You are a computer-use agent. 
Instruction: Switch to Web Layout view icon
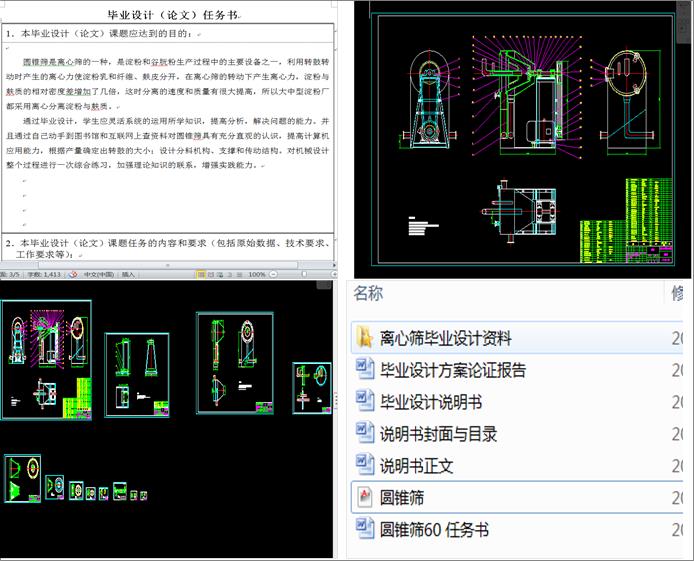220,274
